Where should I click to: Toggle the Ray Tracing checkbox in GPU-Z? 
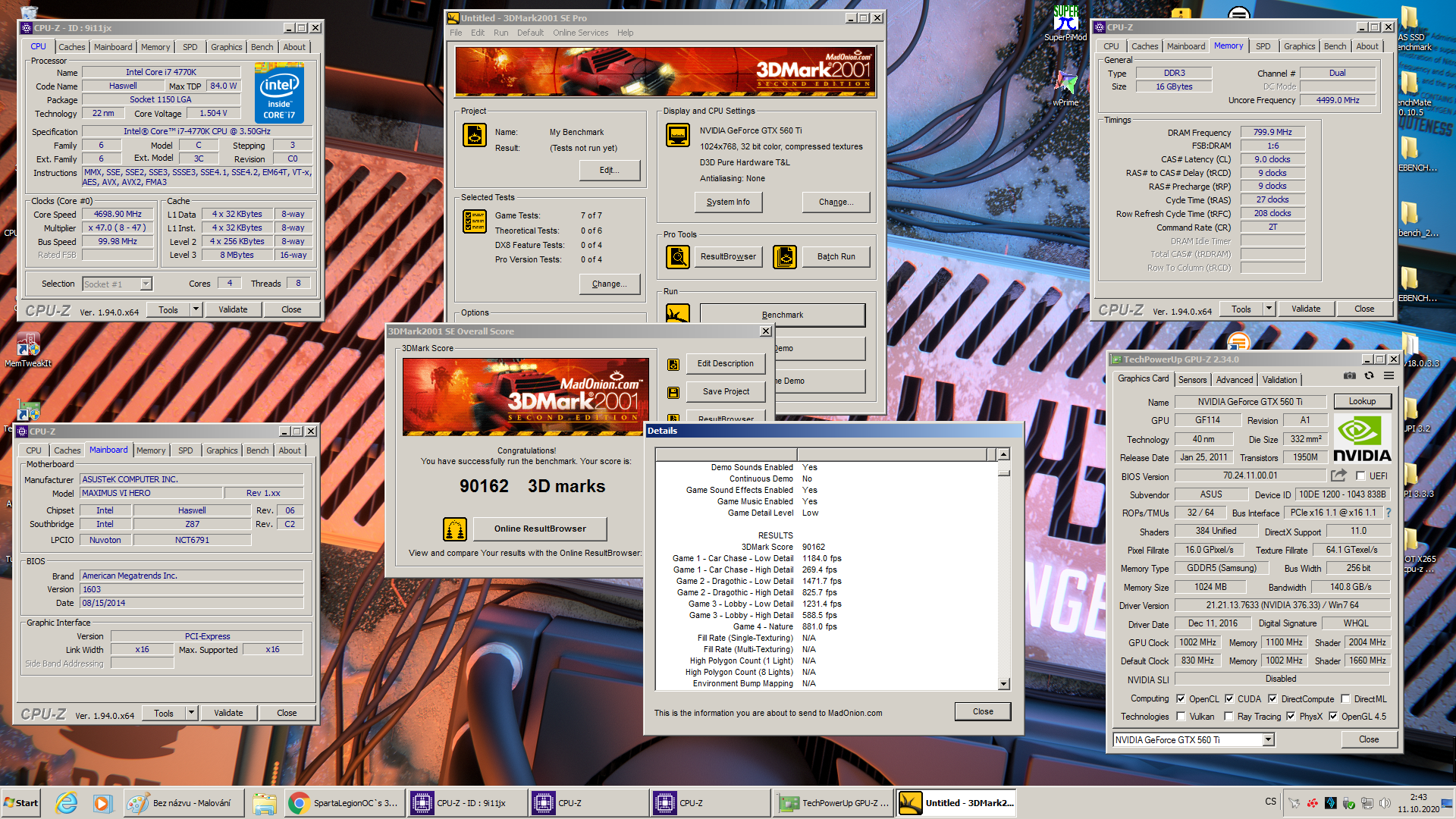click(x=1228, y=717)
